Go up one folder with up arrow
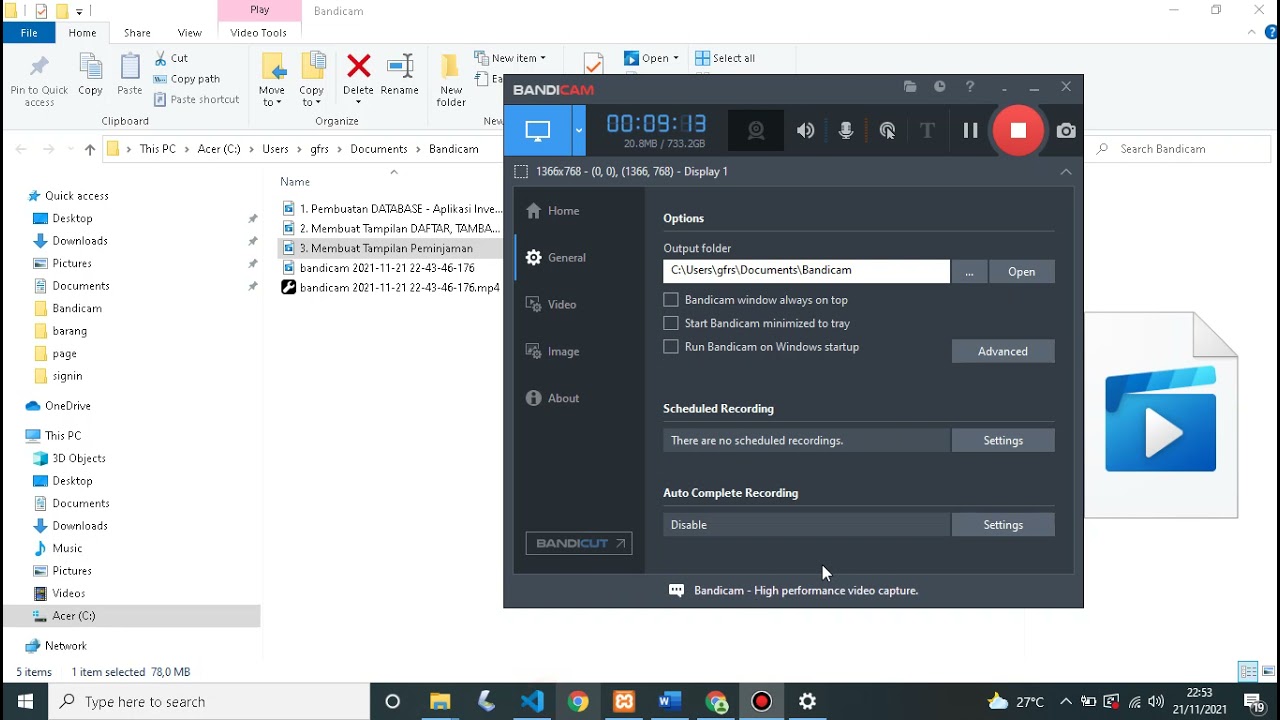 click(x=90, y=149)
